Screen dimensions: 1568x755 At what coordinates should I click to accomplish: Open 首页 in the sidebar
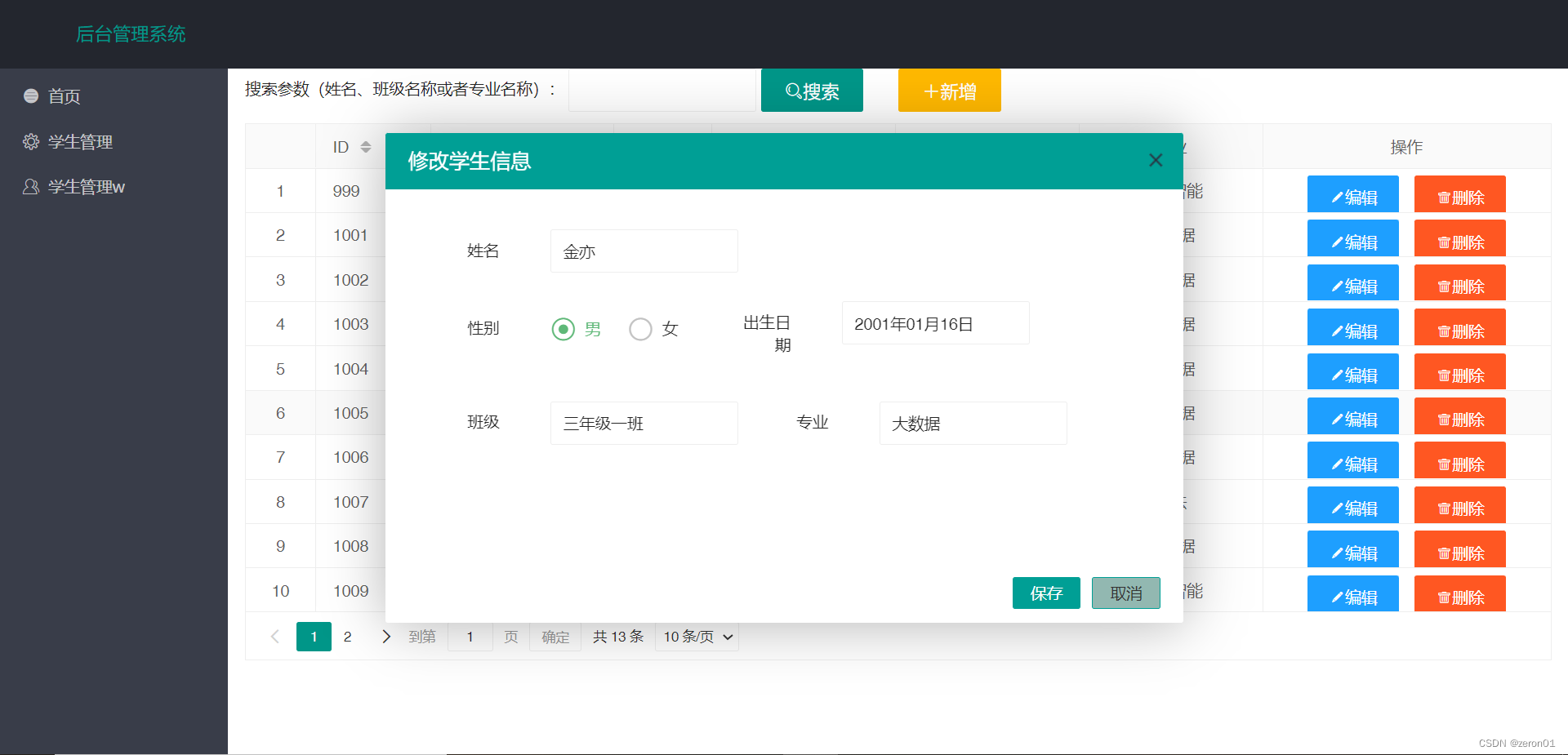[64, 96]
